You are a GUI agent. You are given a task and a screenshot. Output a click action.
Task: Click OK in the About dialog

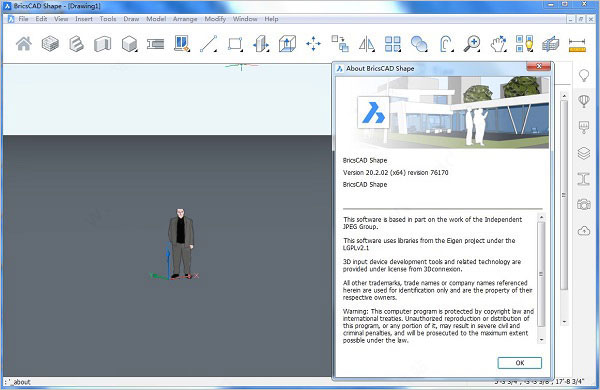[x=520, y=363]
